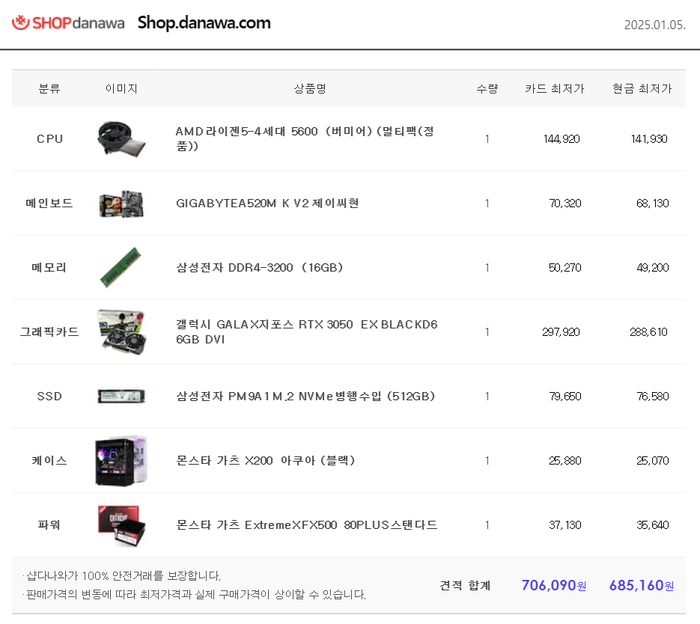The width and height of the screenshot is (700, 624).
Task: Open the Shop.danawa.com link text
Action: [204, 23]
